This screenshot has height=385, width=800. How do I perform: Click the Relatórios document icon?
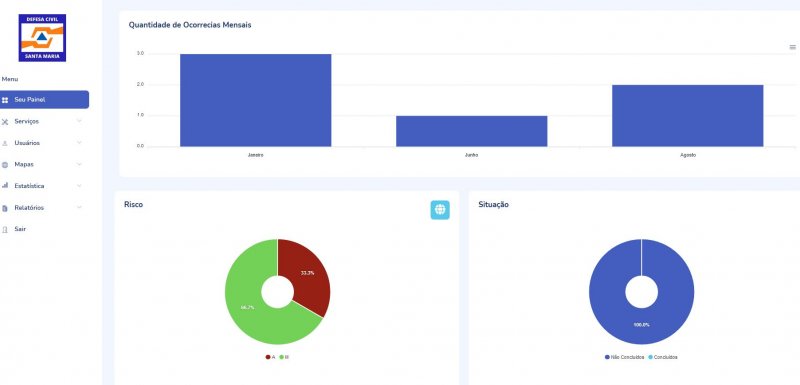point(5,208)
